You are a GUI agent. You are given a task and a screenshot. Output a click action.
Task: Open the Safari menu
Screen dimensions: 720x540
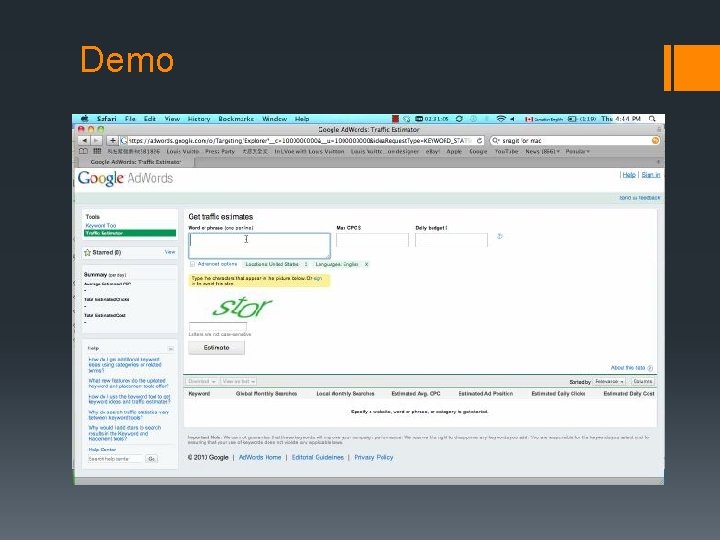[x=107, y=119]
